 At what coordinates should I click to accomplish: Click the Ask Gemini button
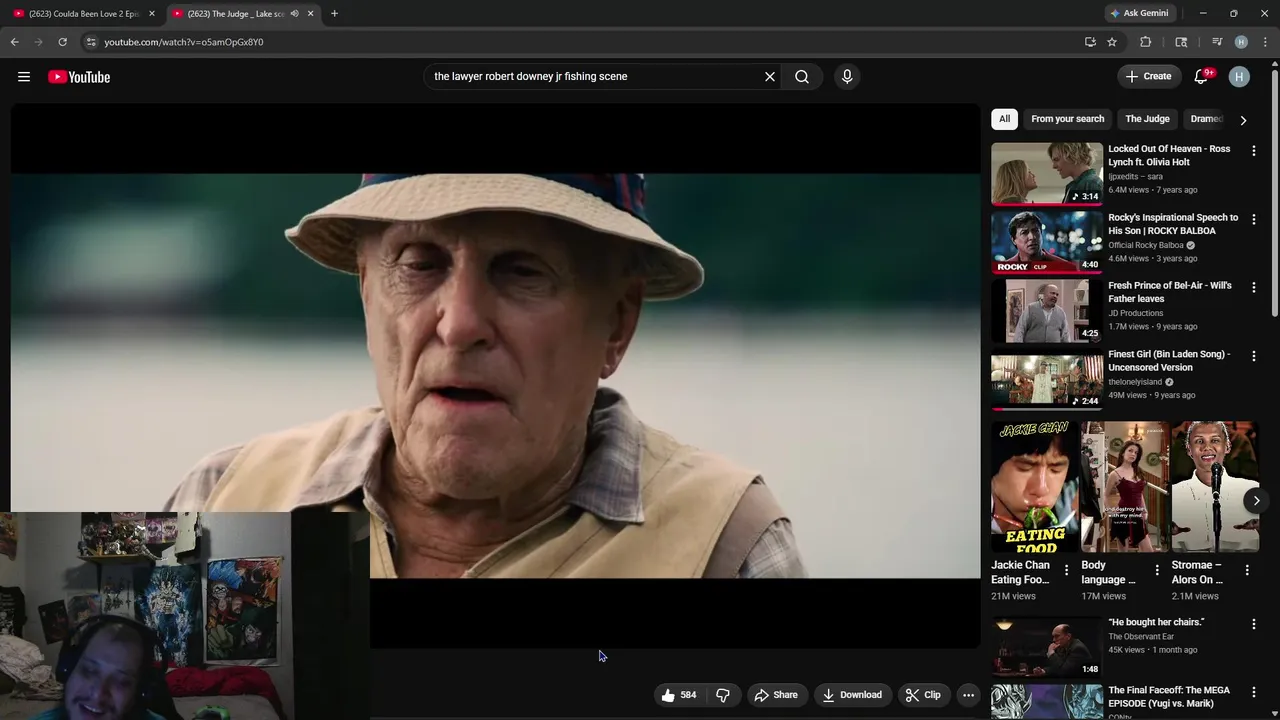click(x=1138, y=14)
